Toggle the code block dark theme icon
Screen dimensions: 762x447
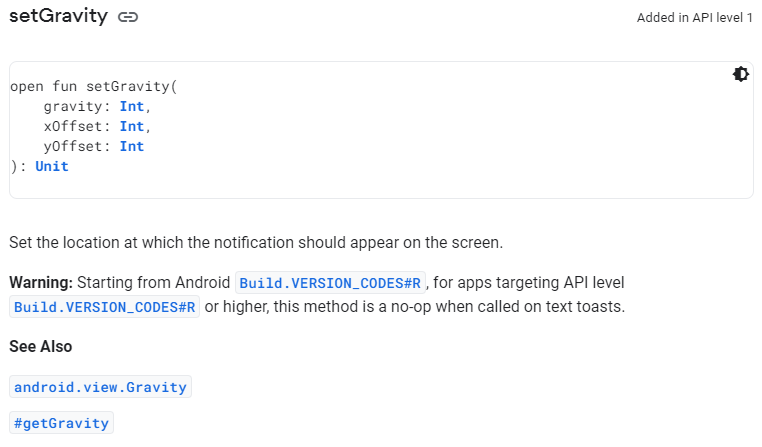(x=741, y=74)
